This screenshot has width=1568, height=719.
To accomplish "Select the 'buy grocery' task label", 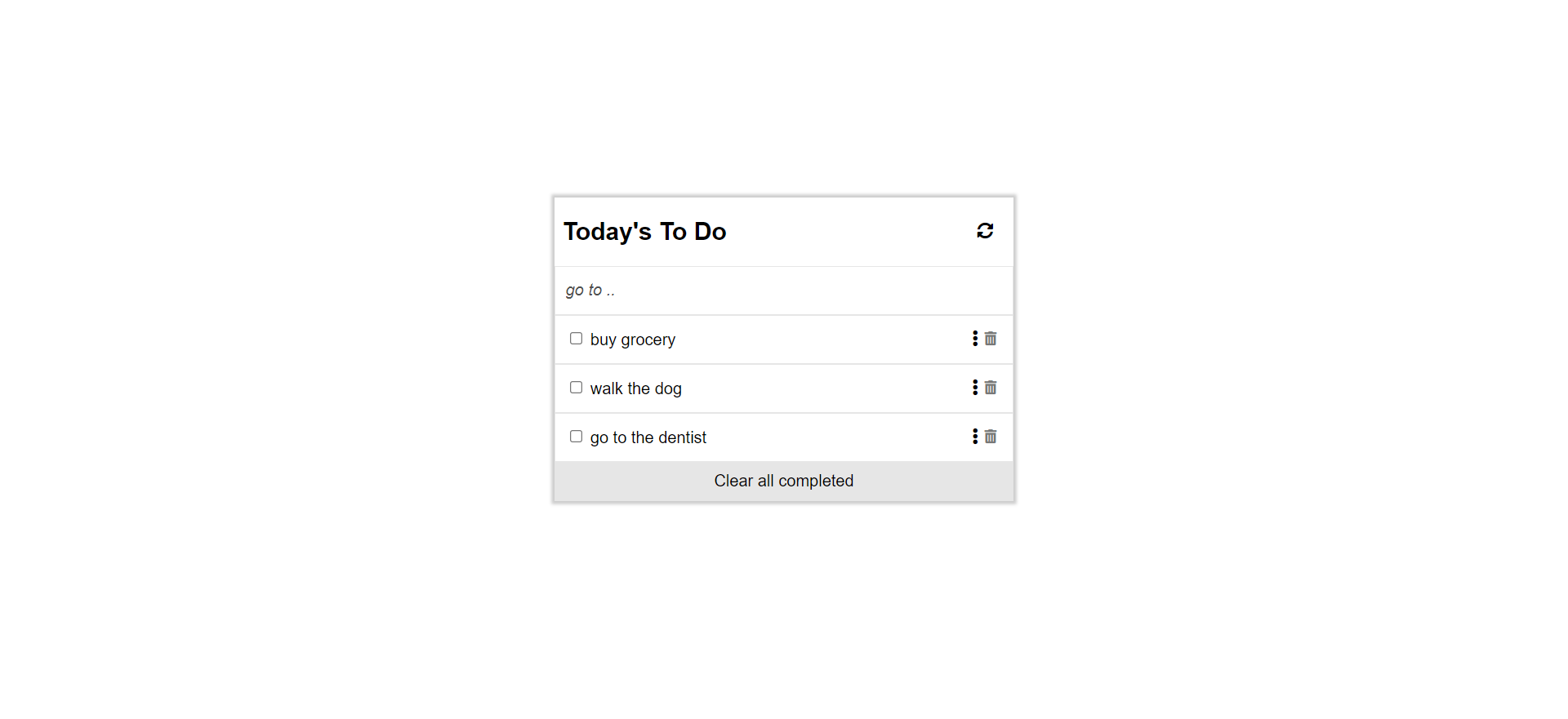I will point(633,339).
